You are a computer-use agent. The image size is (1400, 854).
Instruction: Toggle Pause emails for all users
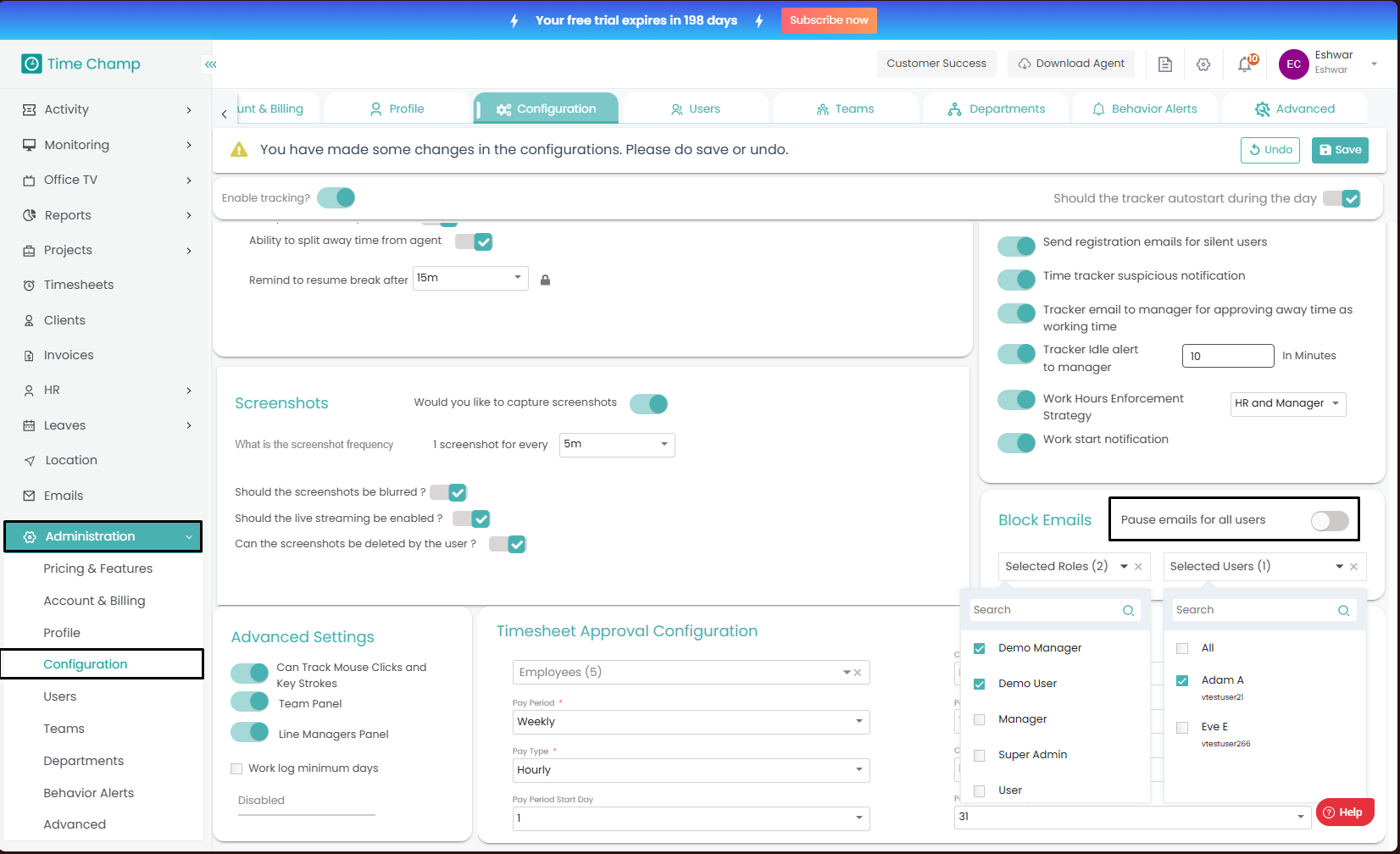1329,520
